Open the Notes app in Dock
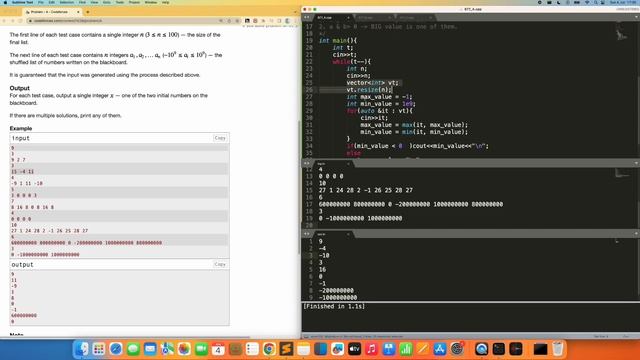640x360 pixels. pos(303,349)
